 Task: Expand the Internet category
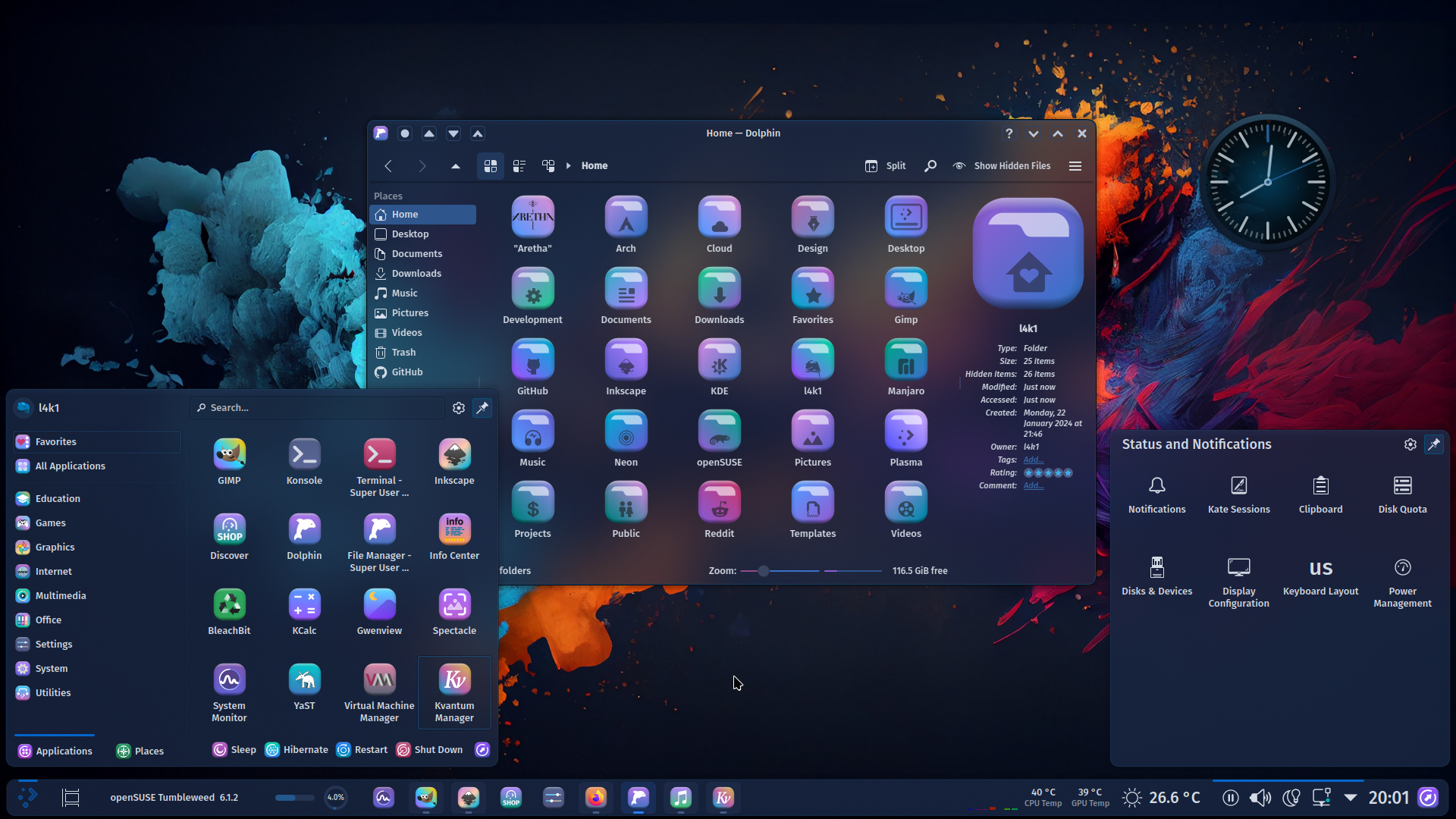click(x=97, y=571)
